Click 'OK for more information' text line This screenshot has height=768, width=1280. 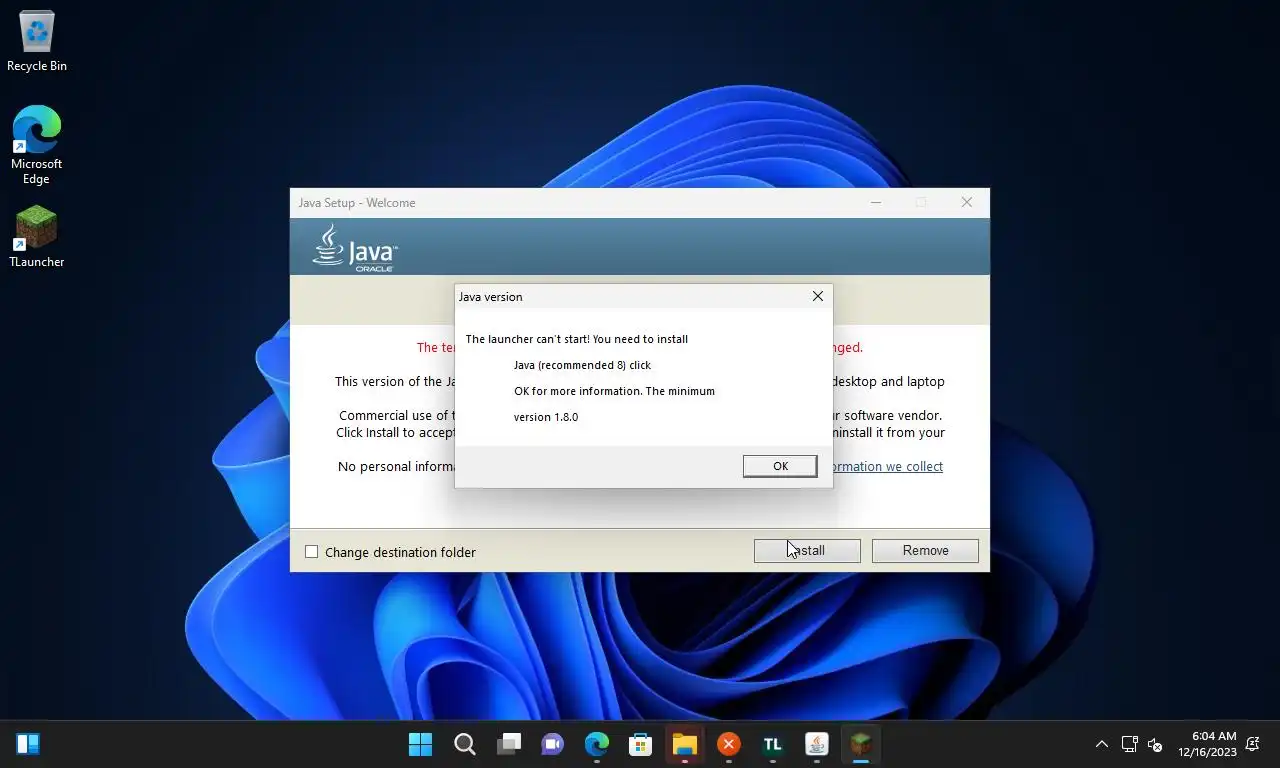click(x=614, y=391)
